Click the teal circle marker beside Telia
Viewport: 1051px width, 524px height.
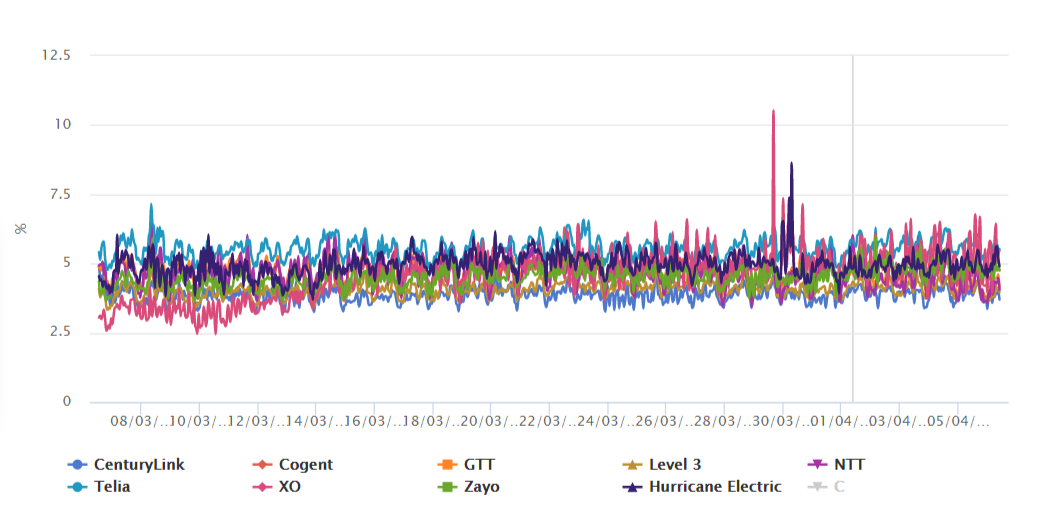pos(78,486)
